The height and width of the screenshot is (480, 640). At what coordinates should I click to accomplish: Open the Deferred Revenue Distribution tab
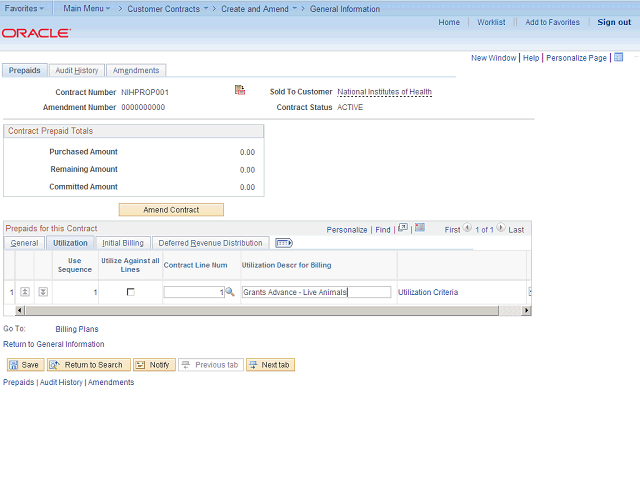click(210, 243)
